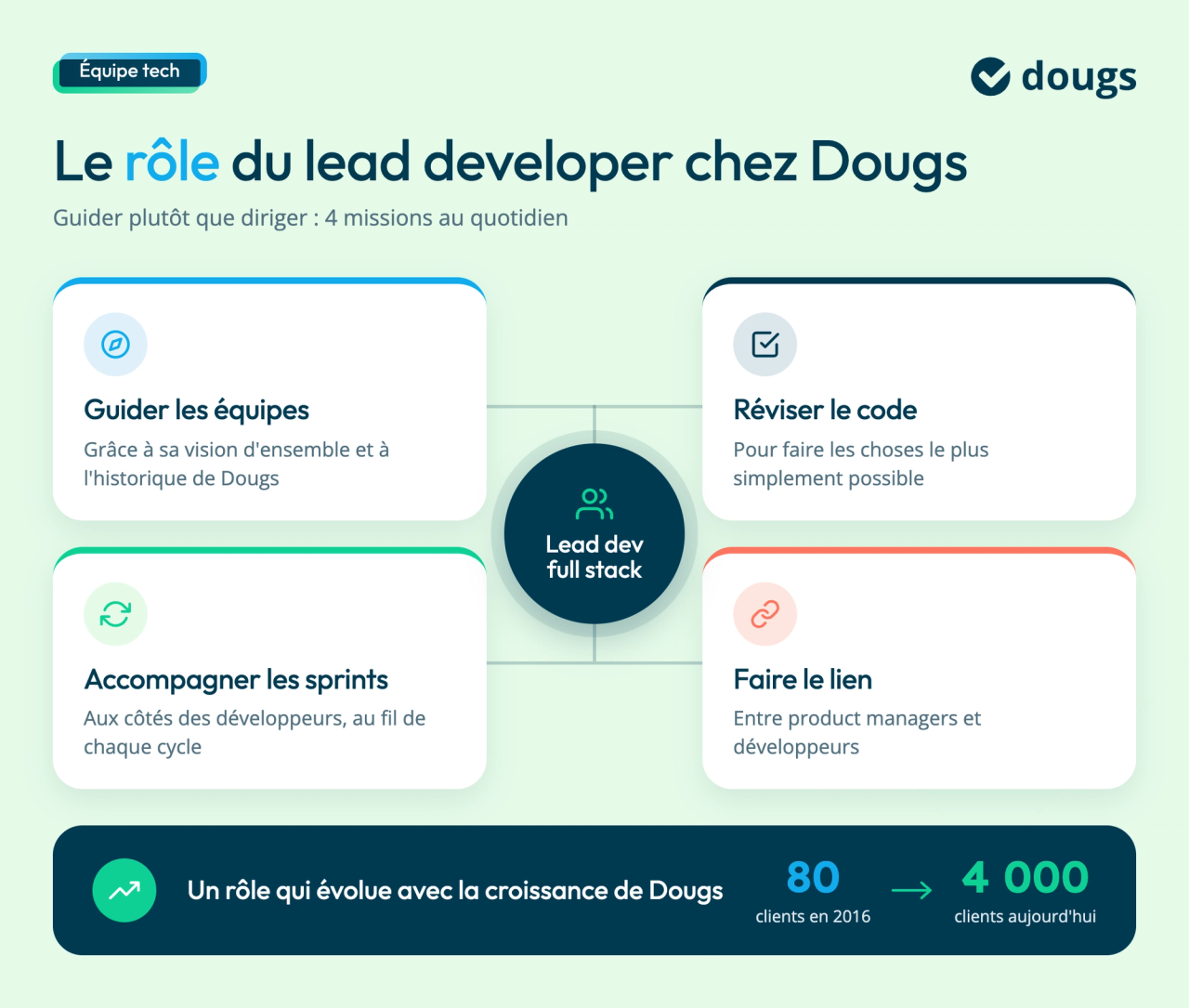
Task: Click the text "Pour faire les choses le plus"
Action: (x=861, y=450)
